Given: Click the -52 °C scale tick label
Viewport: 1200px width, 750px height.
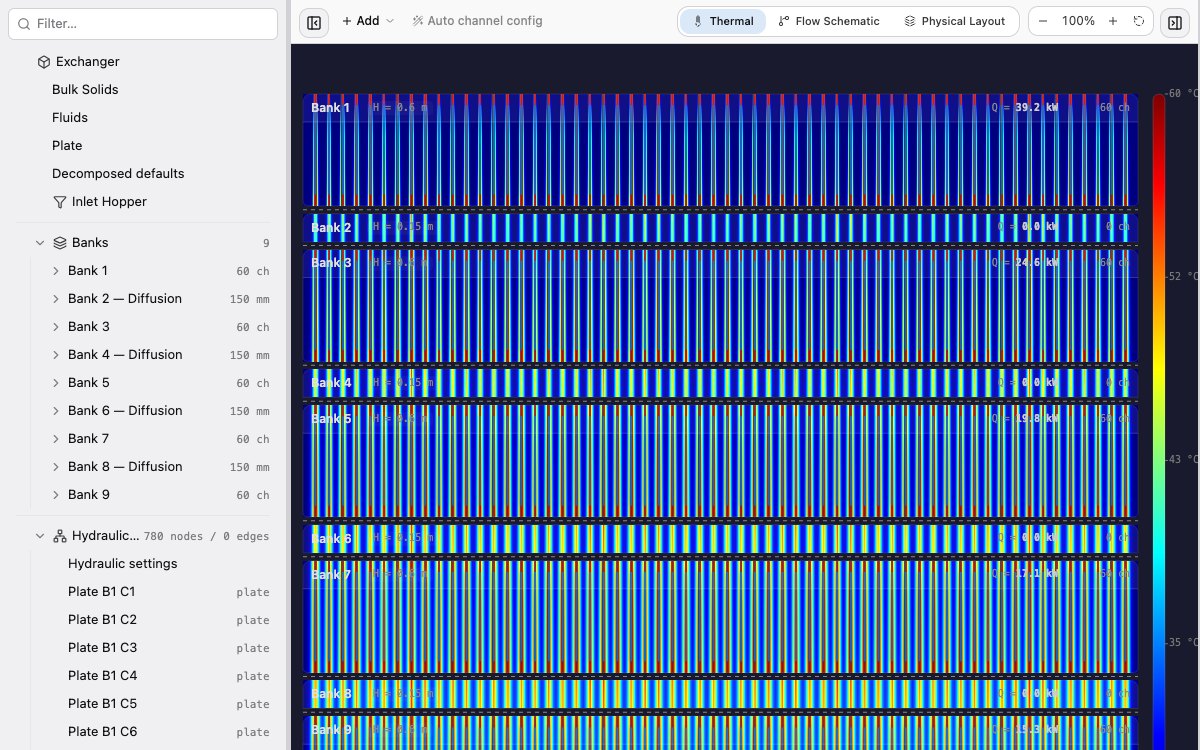Looking at the screenshot, I should [1183, 276].
